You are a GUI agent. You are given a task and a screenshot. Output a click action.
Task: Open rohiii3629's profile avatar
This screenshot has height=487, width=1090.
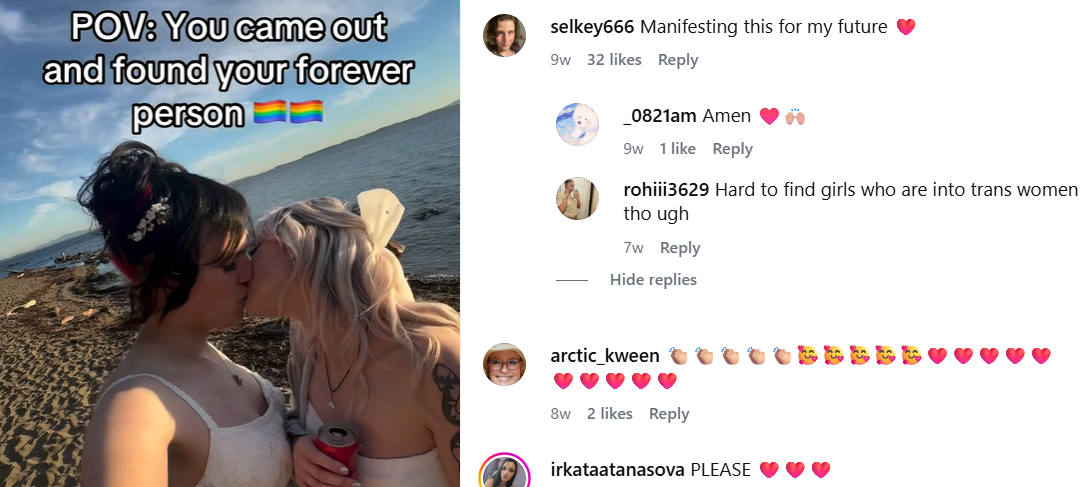[x=577, y=199]
